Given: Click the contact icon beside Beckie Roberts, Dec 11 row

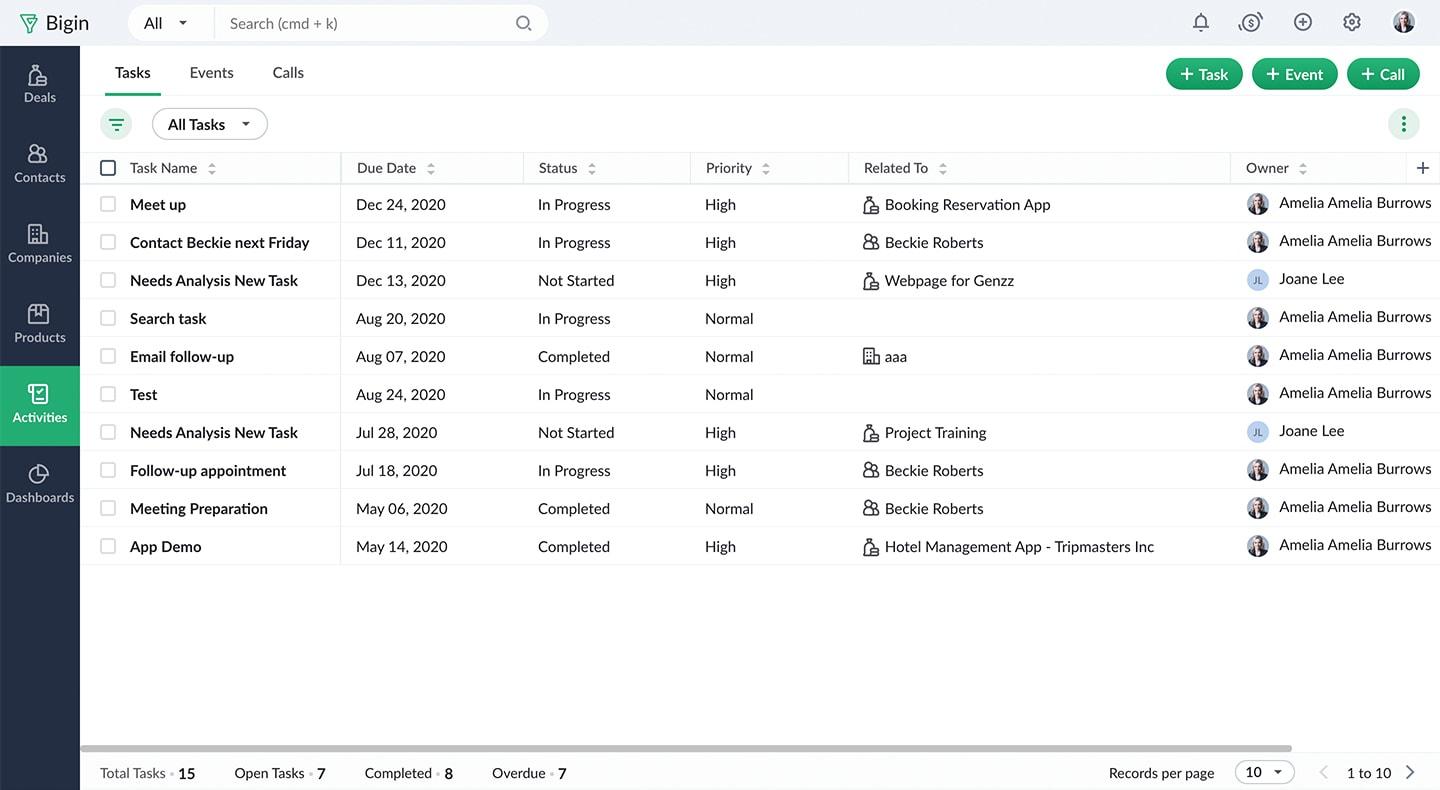Looking at the screenshot, I should (x=871, y=242).
